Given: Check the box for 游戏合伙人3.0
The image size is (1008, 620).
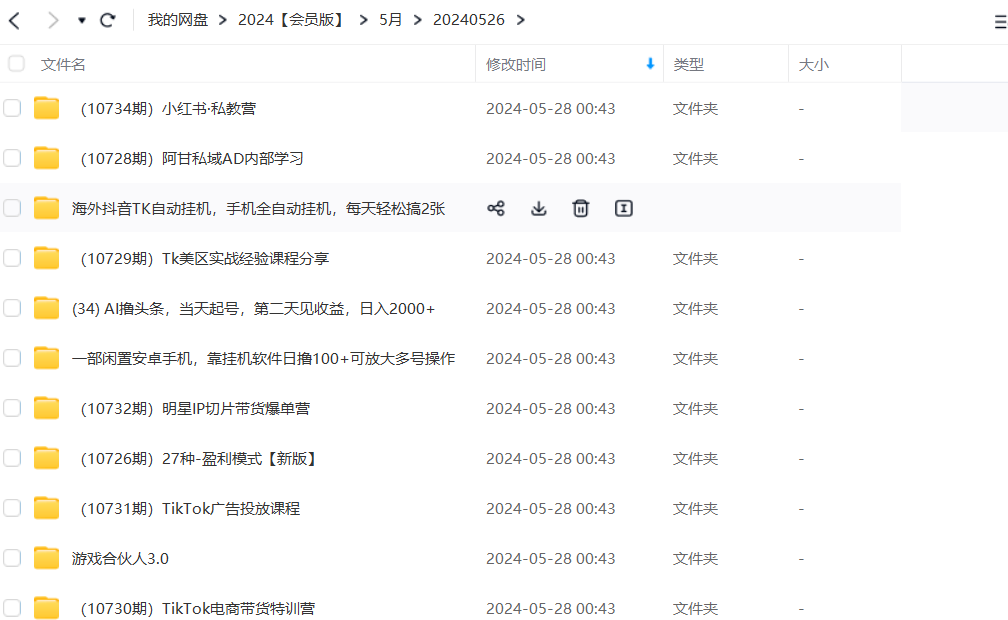Looking at the screenshot, I should pyautogui.click(x=12, y=558).
